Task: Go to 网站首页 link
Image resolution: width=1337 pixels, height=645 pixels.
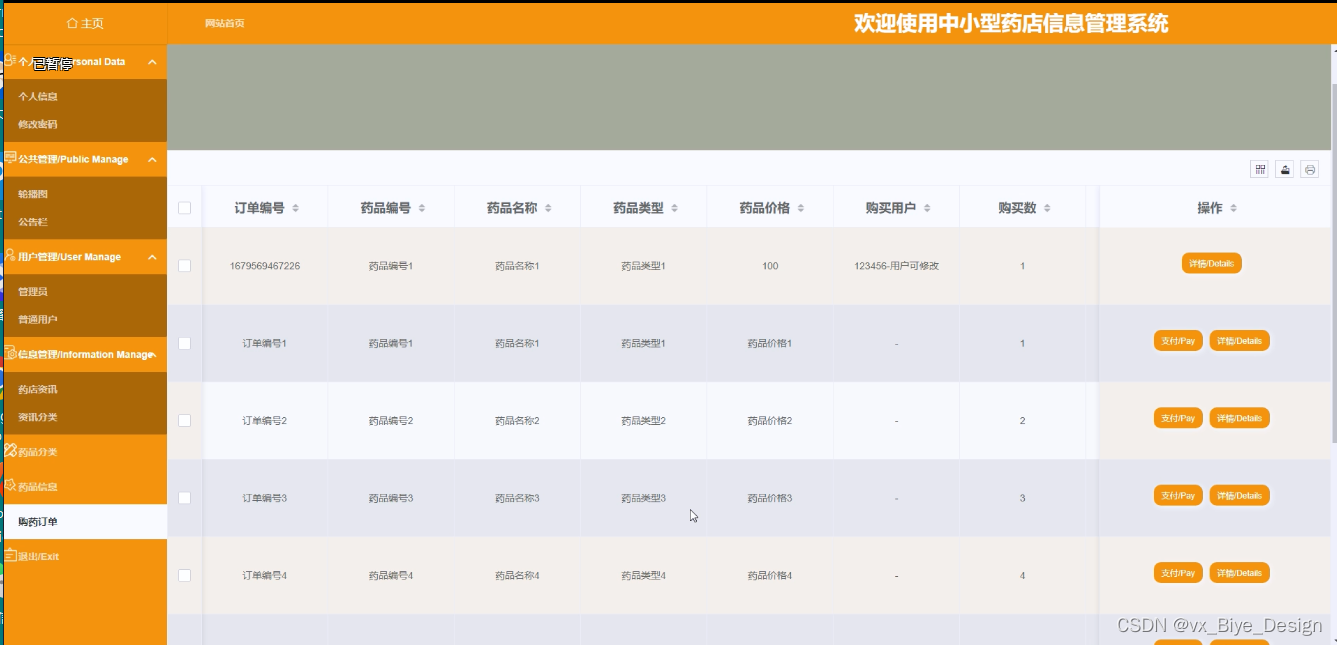Action: click(225, 23)
